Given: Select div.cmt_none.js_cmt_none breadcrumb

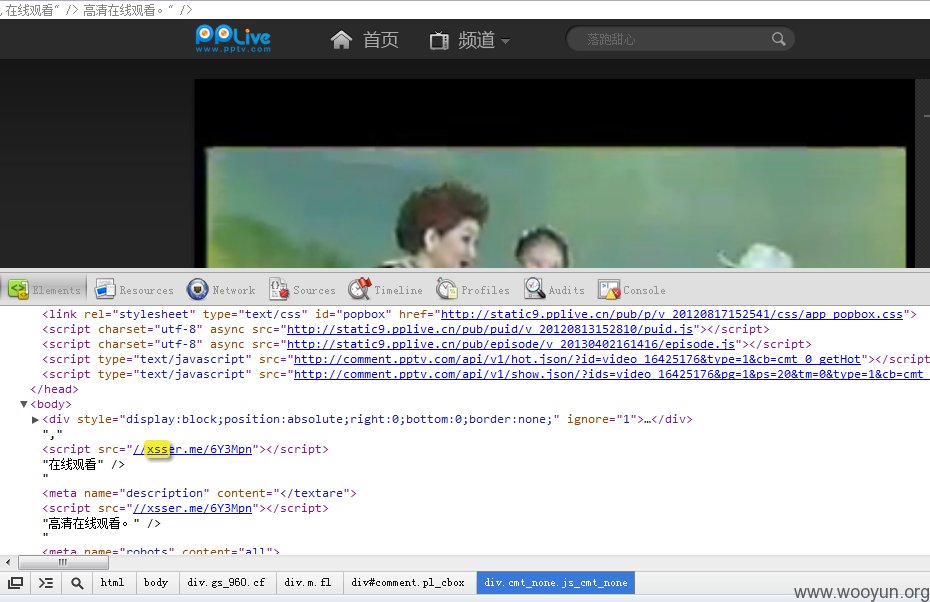Looking at the screenshot, I should (556, 582).
